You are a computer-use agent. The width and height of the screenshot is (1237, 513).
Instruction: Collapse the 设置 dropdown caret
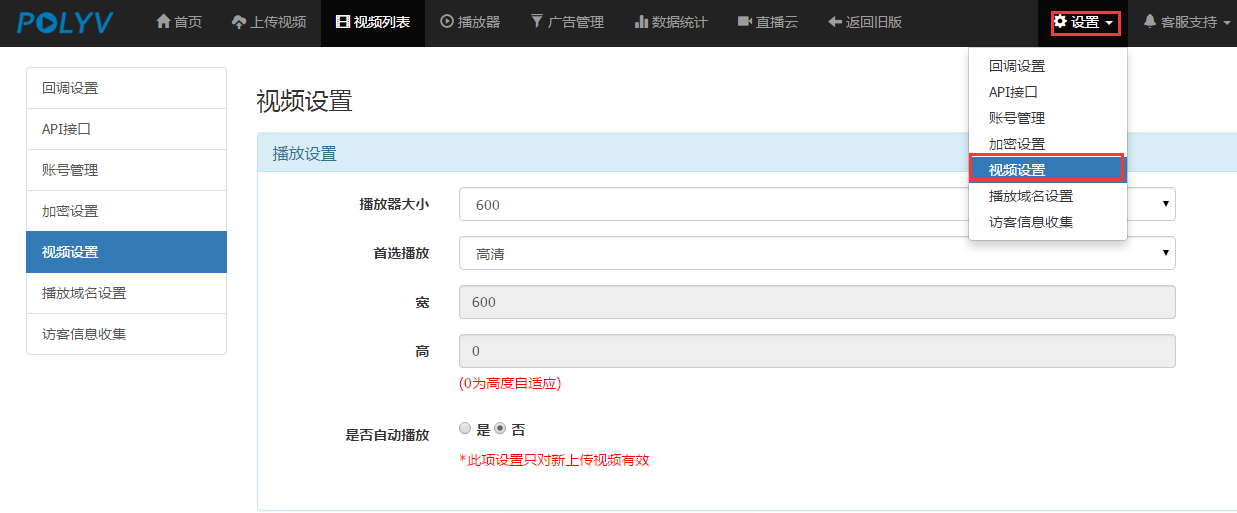[x=1109, y=23]
